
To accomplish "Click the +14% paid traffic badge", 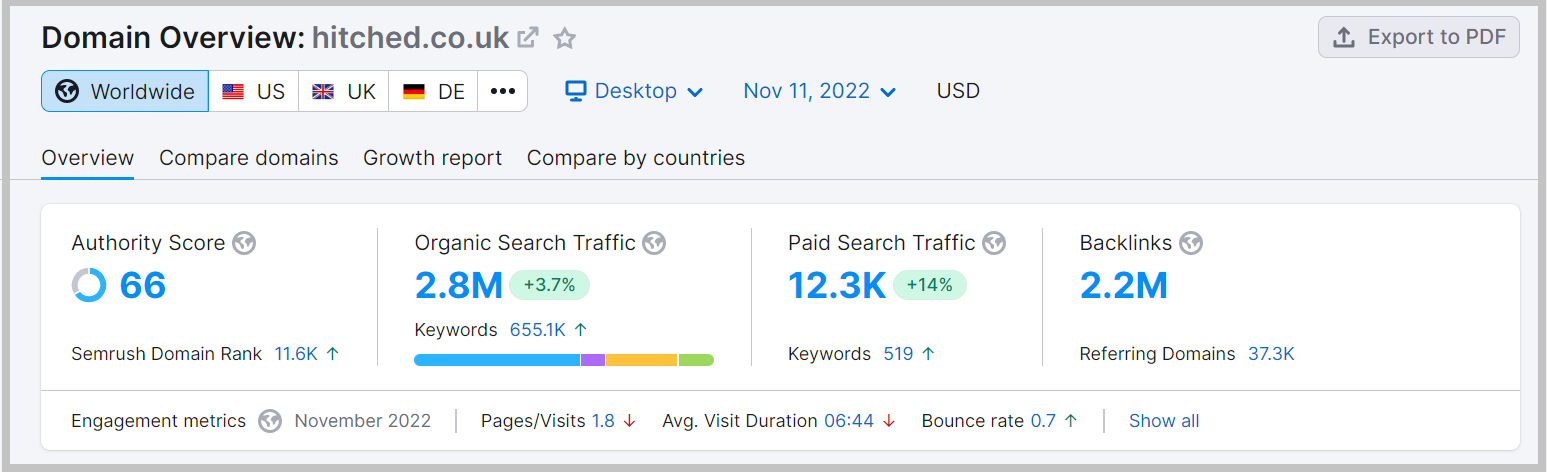I will (930, 286).
